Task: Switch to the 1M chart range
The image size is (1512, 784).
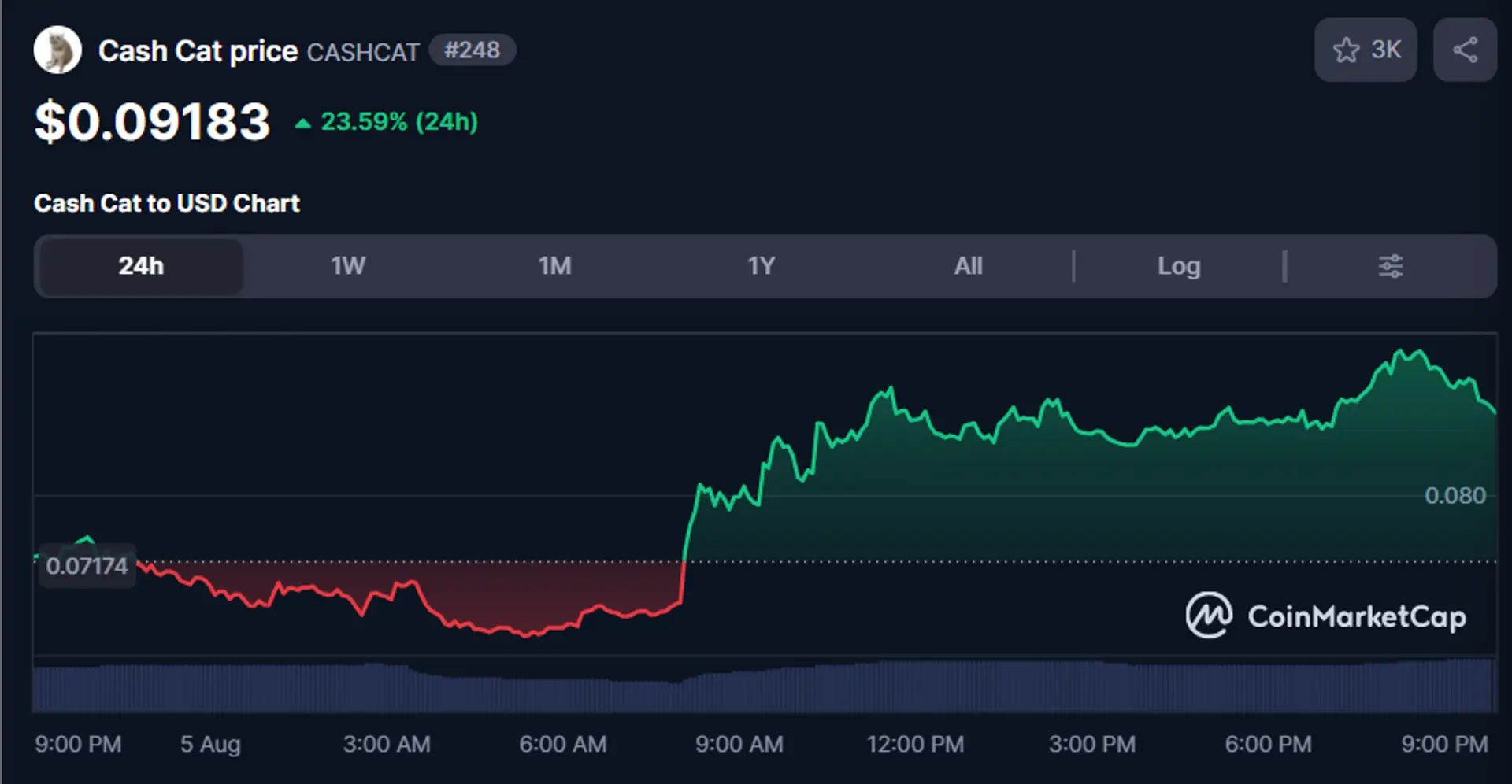Action: click(x=554, y=266)
